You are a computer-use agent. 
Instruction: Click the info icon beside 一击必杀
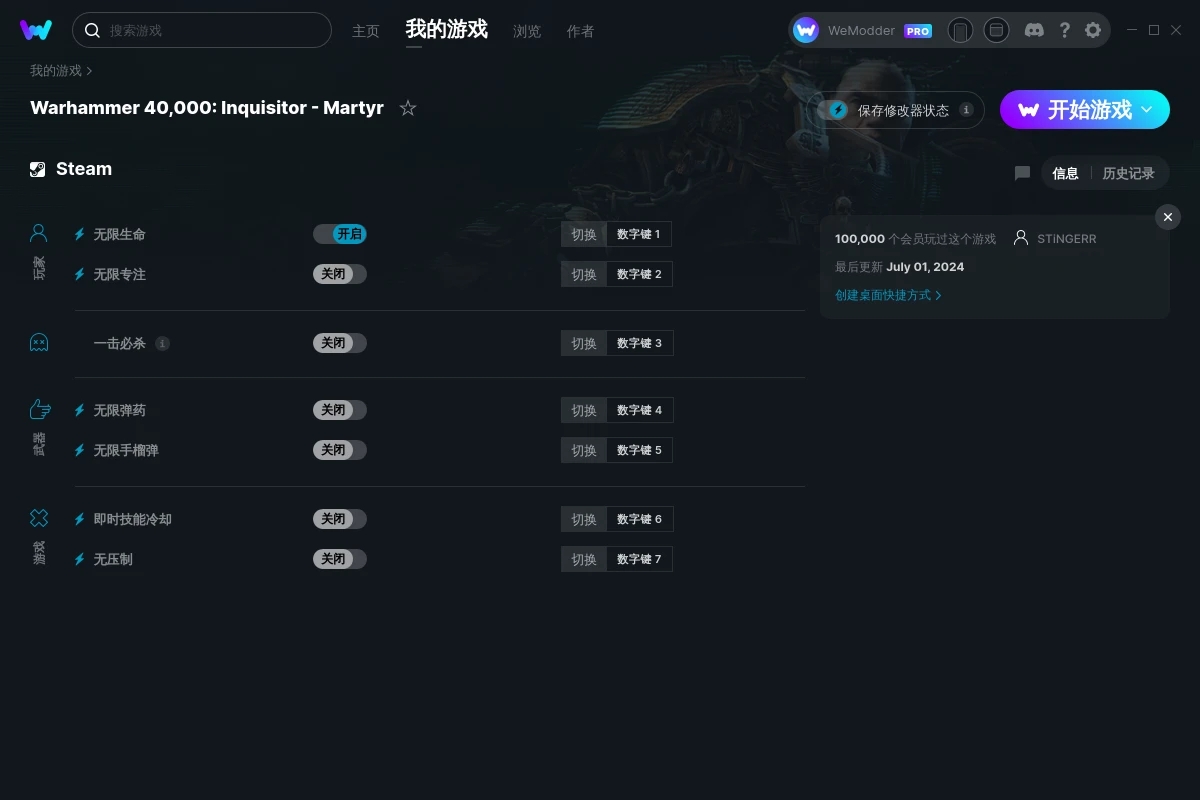(x=162, y=343)
